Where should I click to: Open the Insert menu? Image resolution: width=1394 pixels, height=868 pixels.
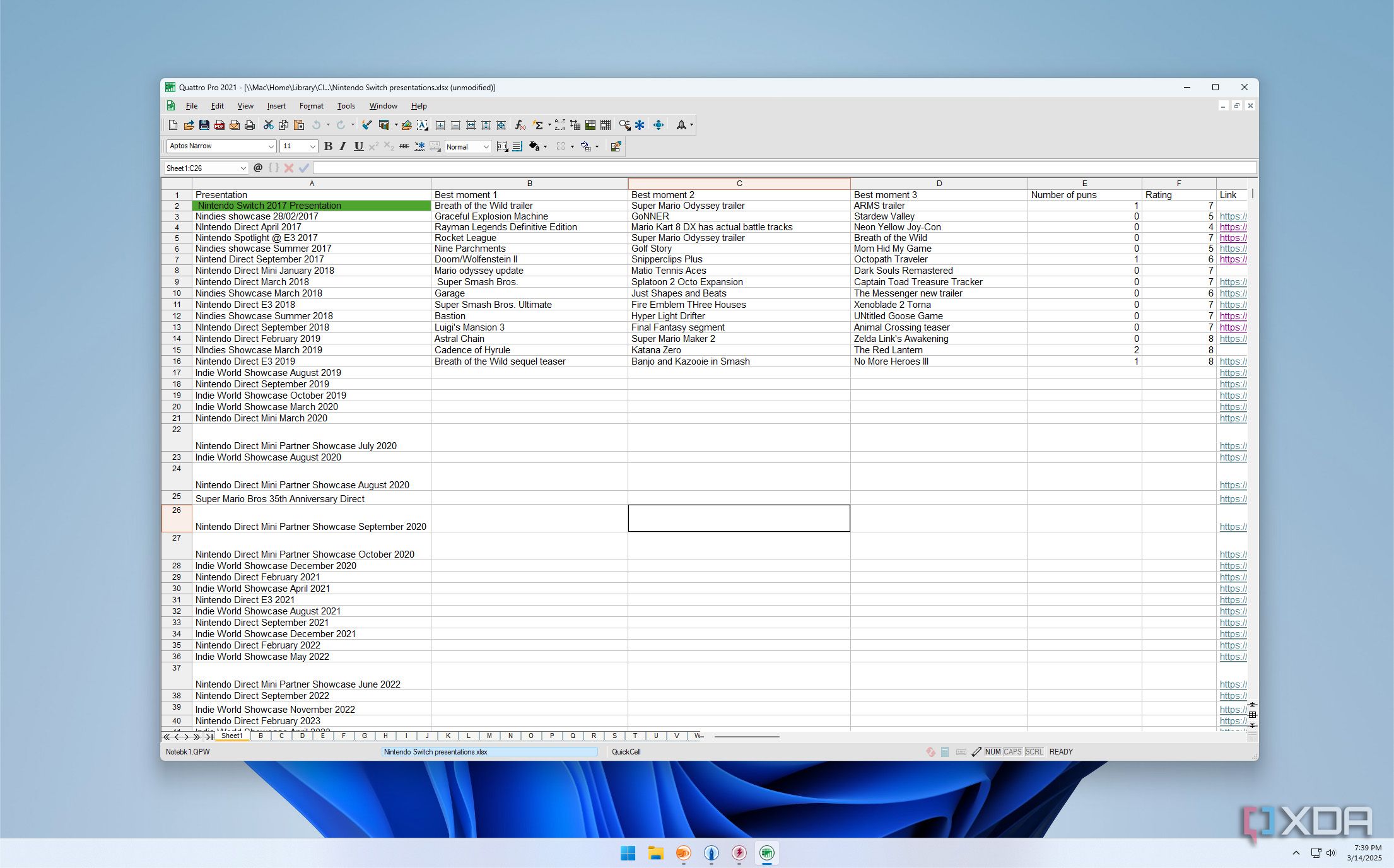click(276, 106)
